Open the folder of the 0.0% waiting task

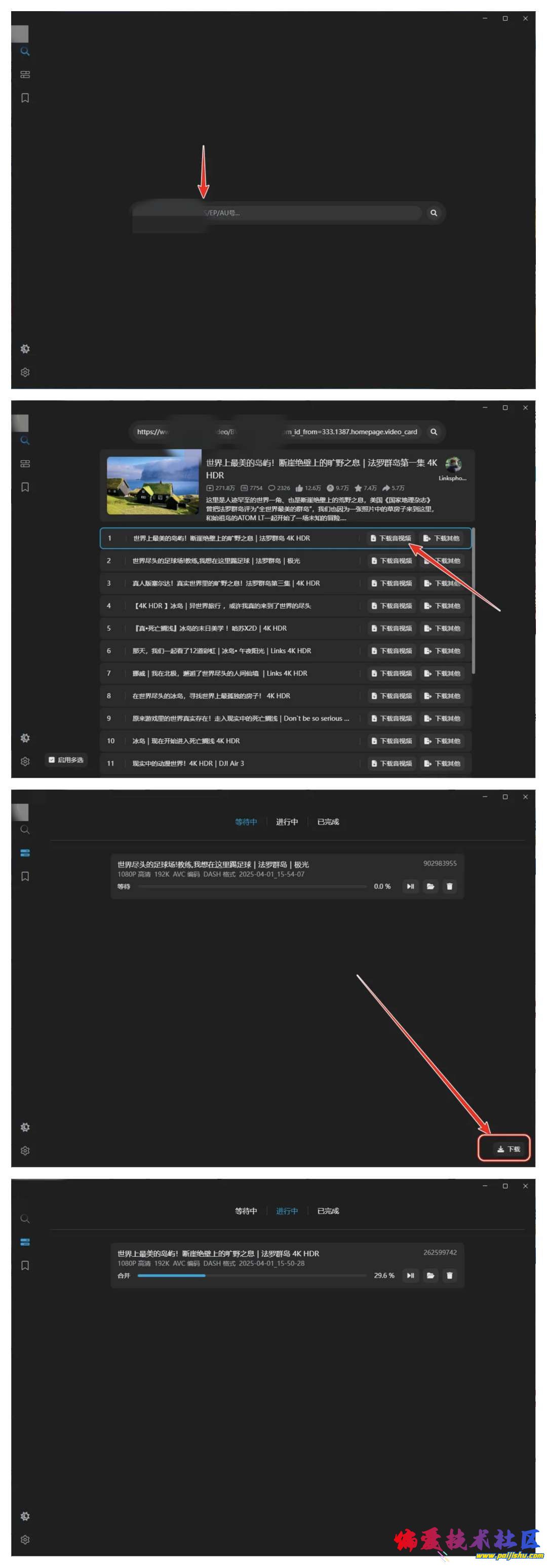coord(430,886)
